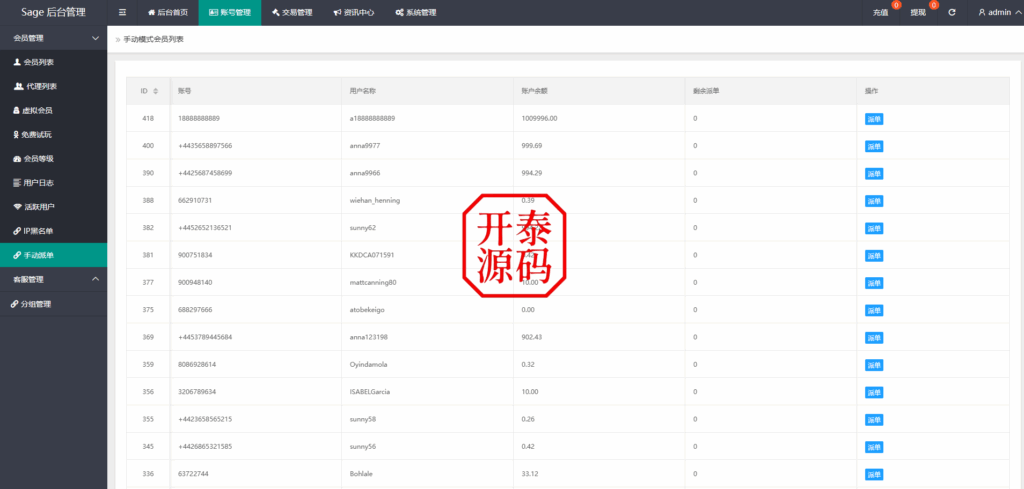
Task: Click the 派单 button for wiehan_henning
Action: [874, 201]
